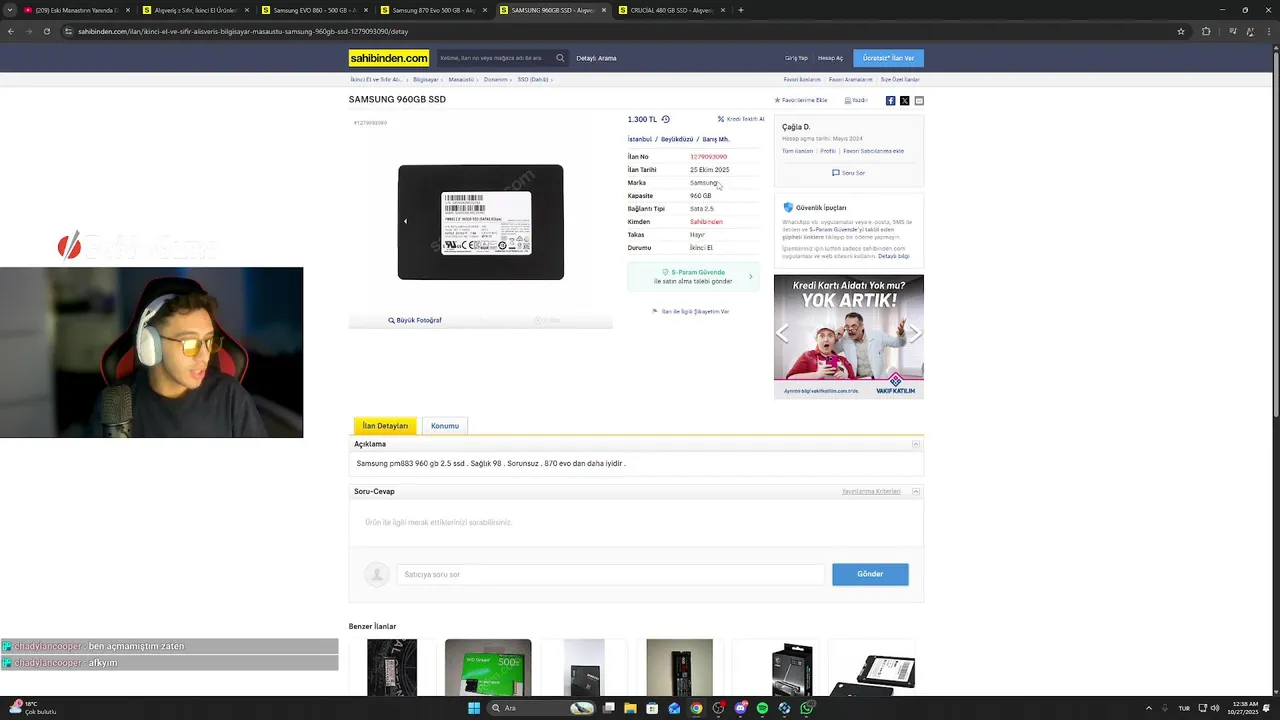
Task: Open Windows Start menu
Action: click(474, 708)
